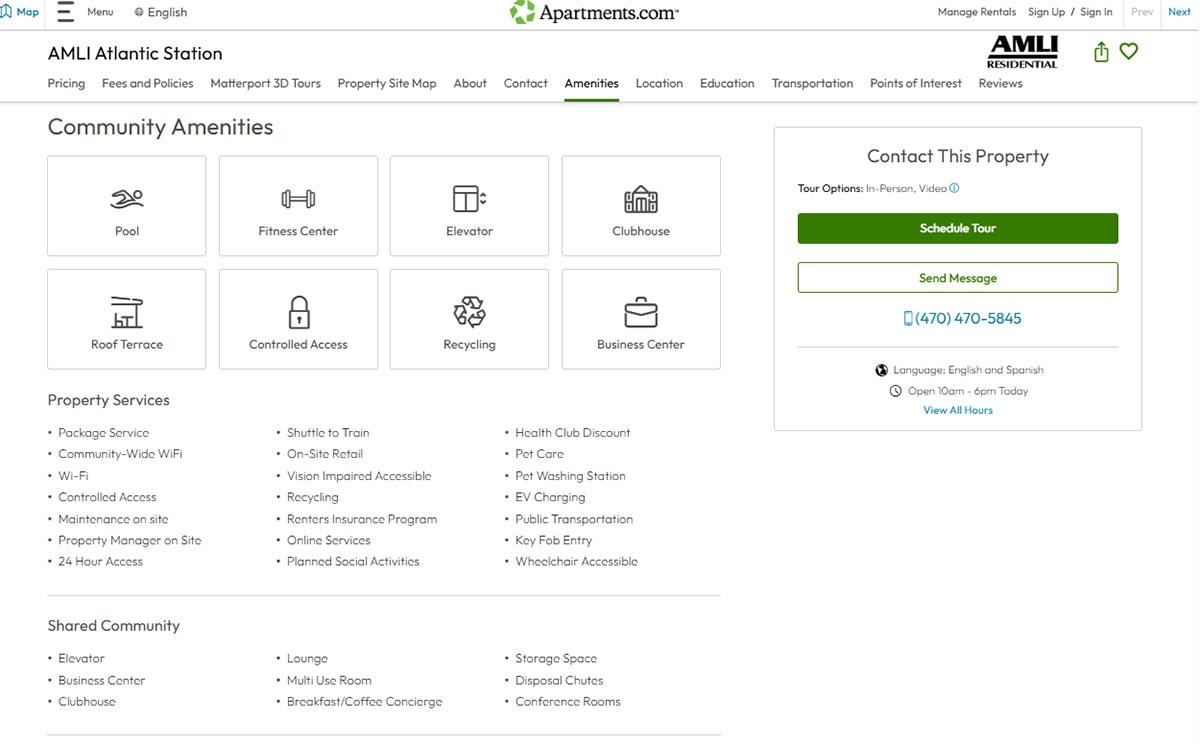Click the Pool swimmer icon
The image size is (1200, 744).
click(127, 199)
